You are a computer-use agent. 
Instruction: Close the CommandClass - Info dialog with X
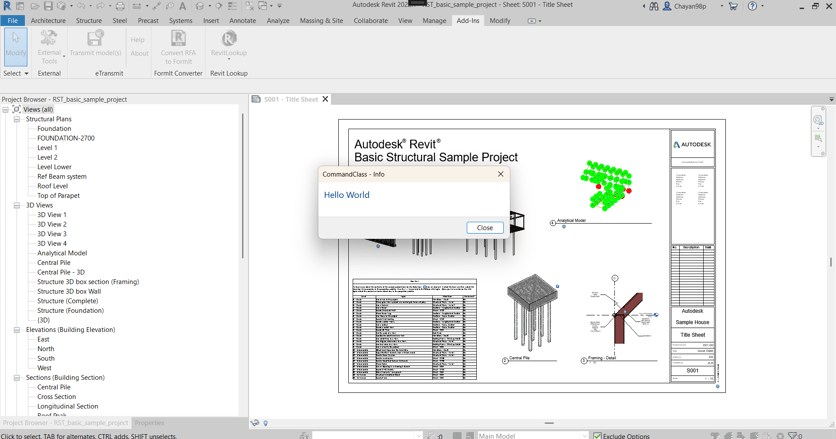tap(500, 174)
